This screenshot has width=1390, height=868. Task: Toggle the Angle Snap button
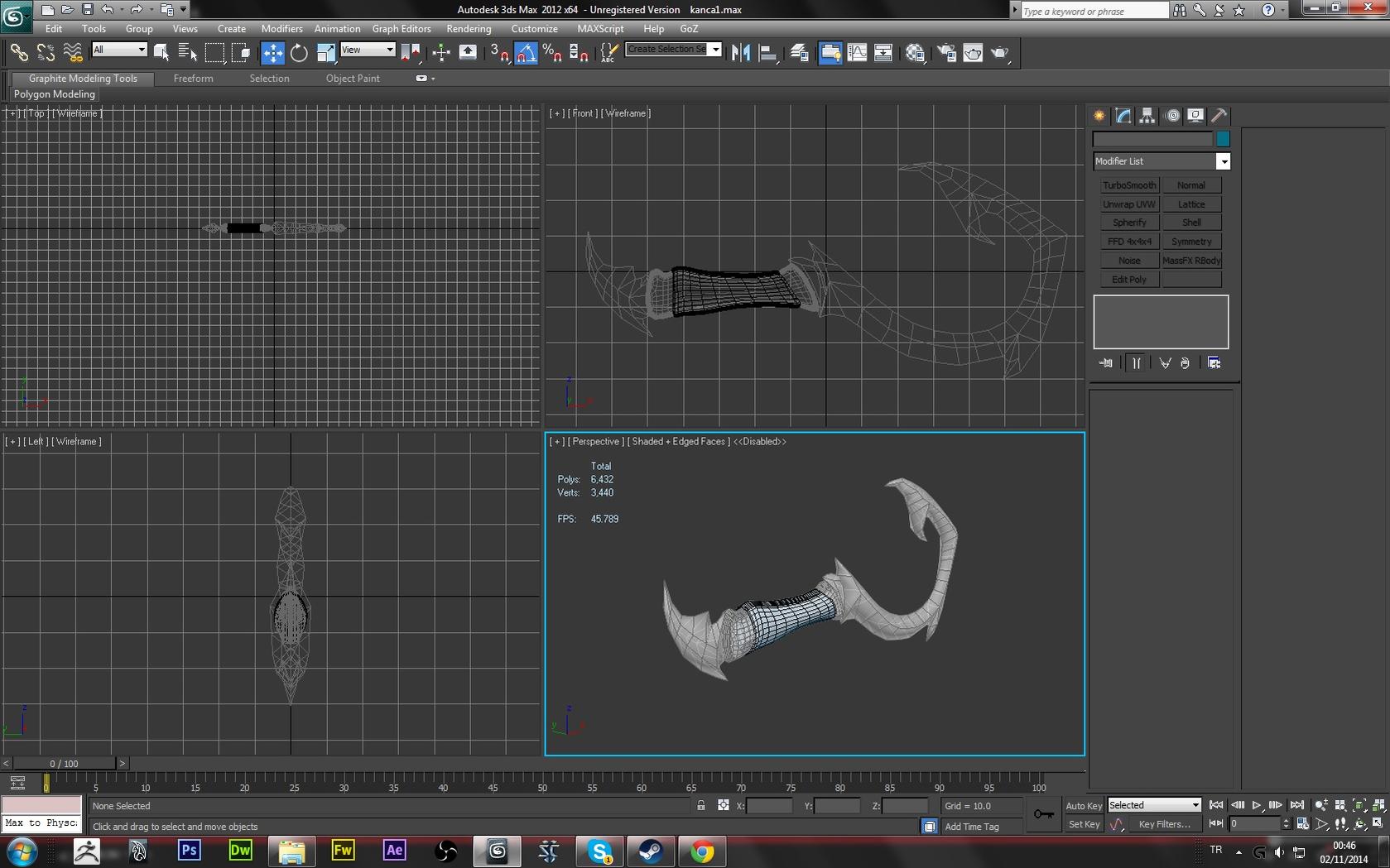[526, 53]
